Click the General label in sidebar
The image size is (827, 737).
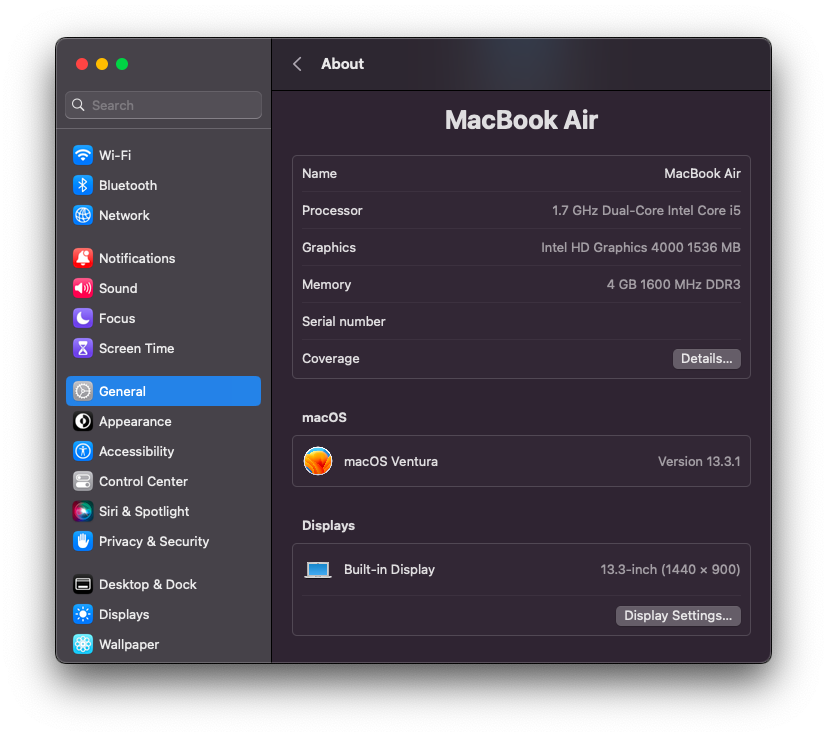click(x=122, y=391)
